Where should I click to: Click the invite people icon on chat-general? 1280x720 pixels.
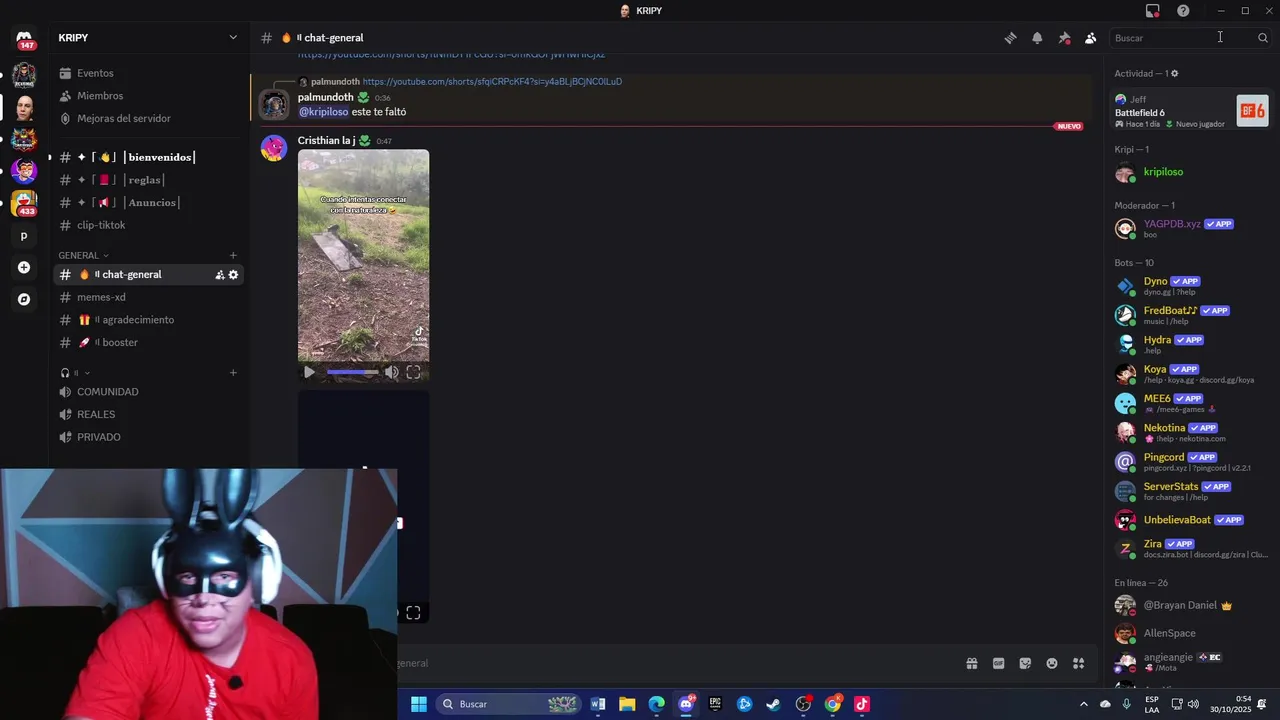219,275
